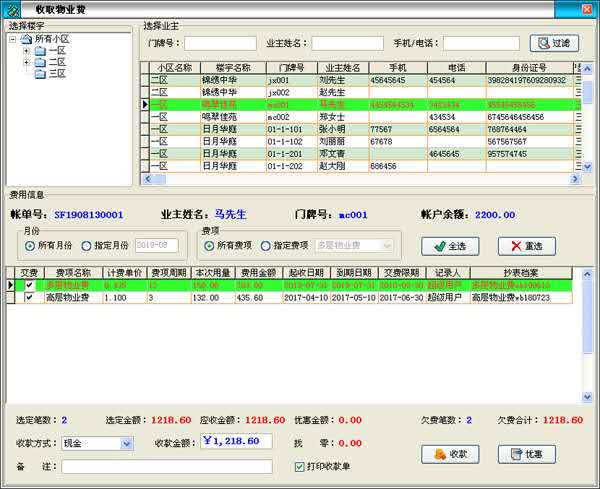Click the door number cell 01-1-201
Viewport: 600px width, 489px height.
pos(292,153)
